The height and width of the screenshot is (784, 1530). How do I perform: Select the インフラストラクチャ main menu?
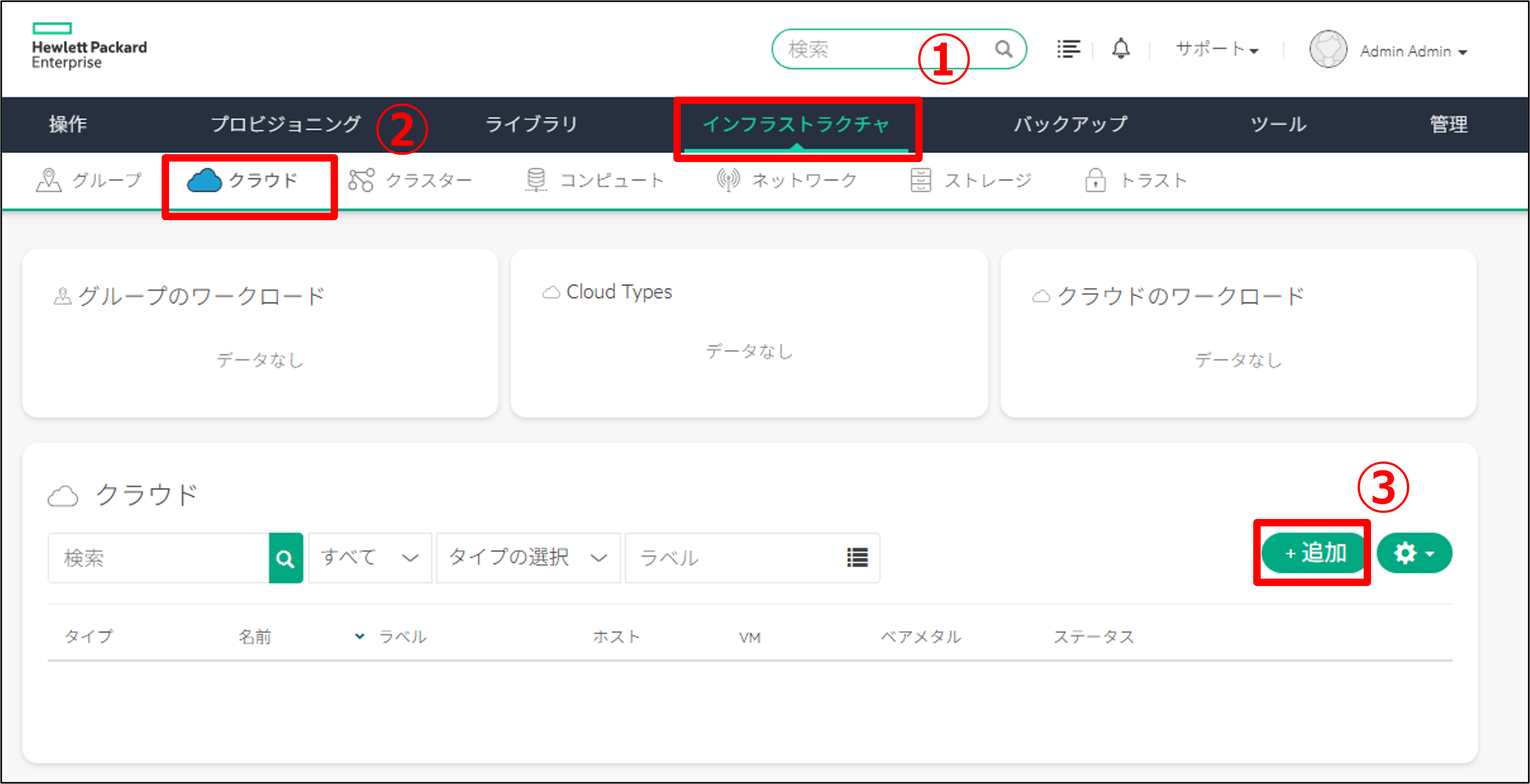(x=796, y=124)
